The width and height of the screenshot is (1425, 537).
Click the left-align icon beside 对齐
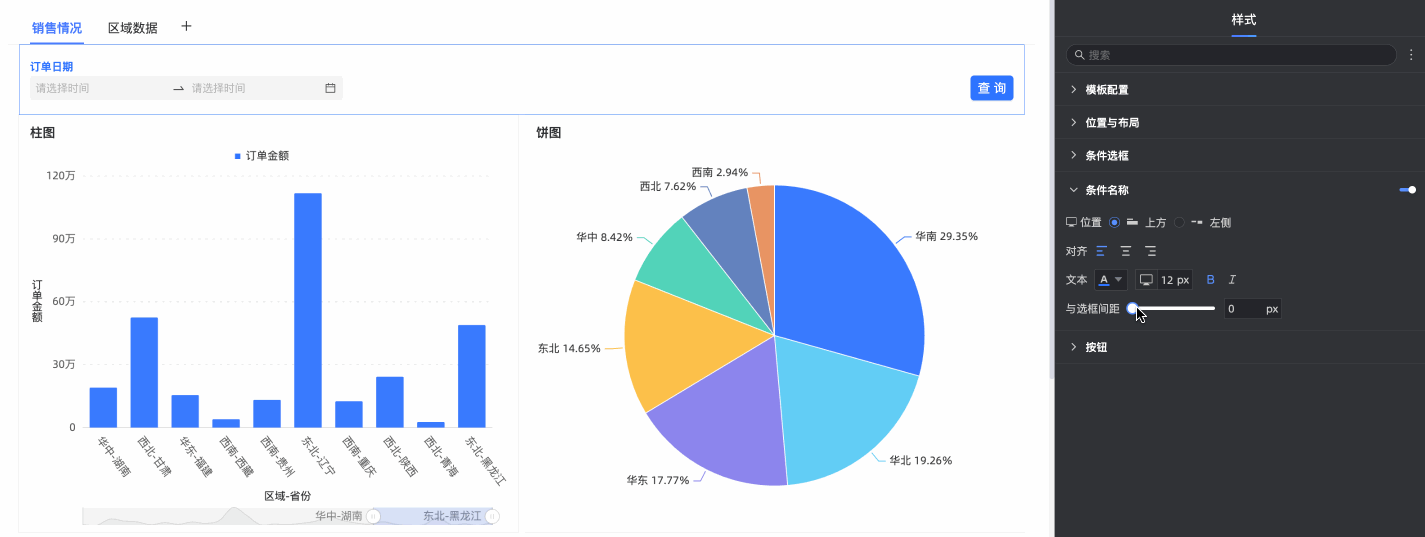pyautogui.click(x=1102, y=251)
